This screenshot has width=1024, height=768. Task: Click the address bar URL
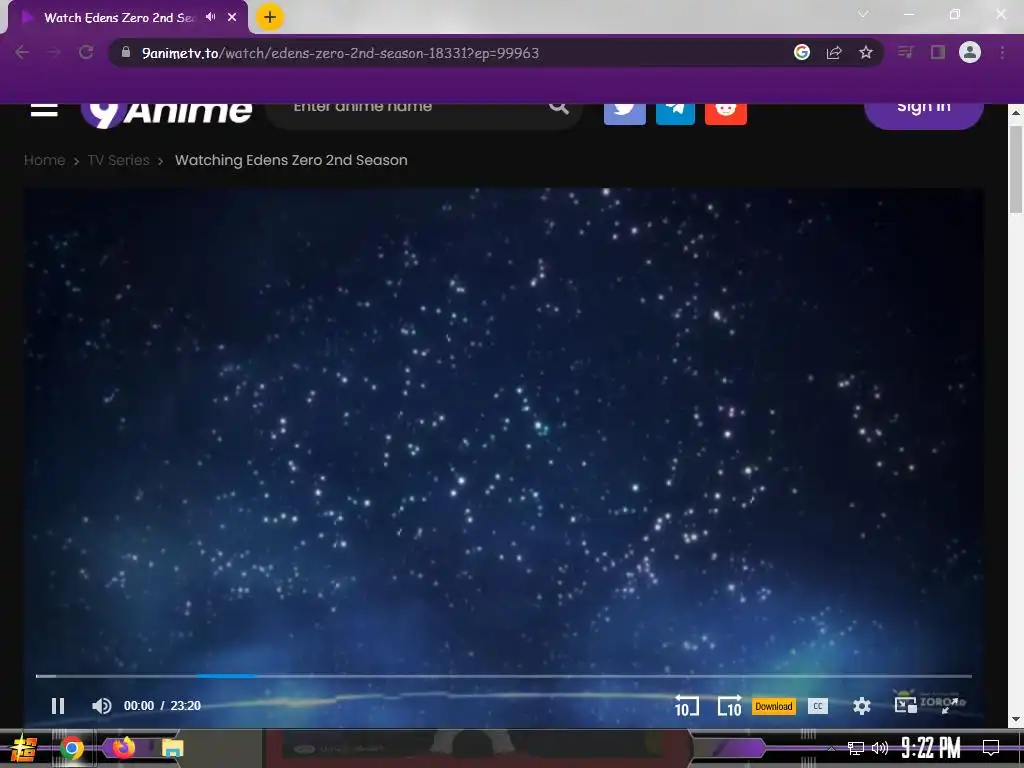340,53
